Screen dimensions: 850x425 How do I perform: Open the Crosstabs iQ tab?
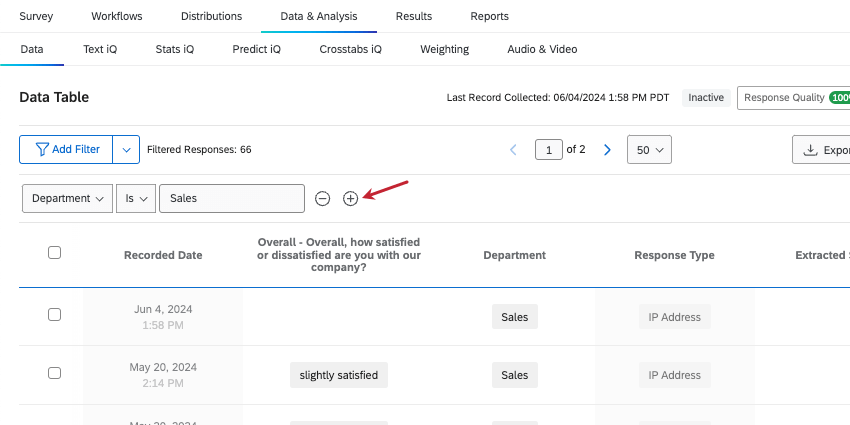coord(350,49)
